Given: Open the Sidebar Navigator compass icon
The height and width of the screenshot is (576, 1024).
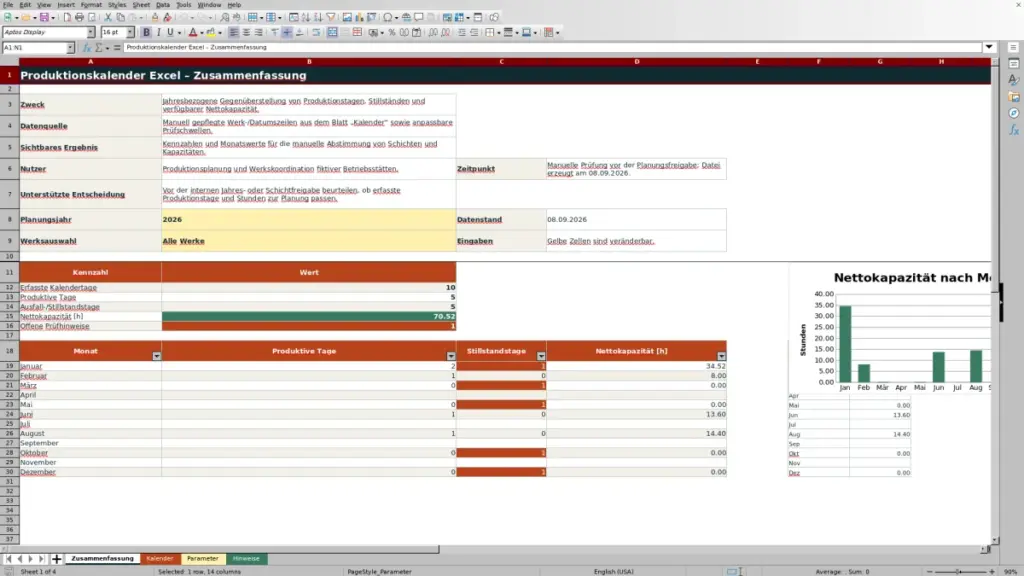Looking at the screenshot, I should 1014,114.
